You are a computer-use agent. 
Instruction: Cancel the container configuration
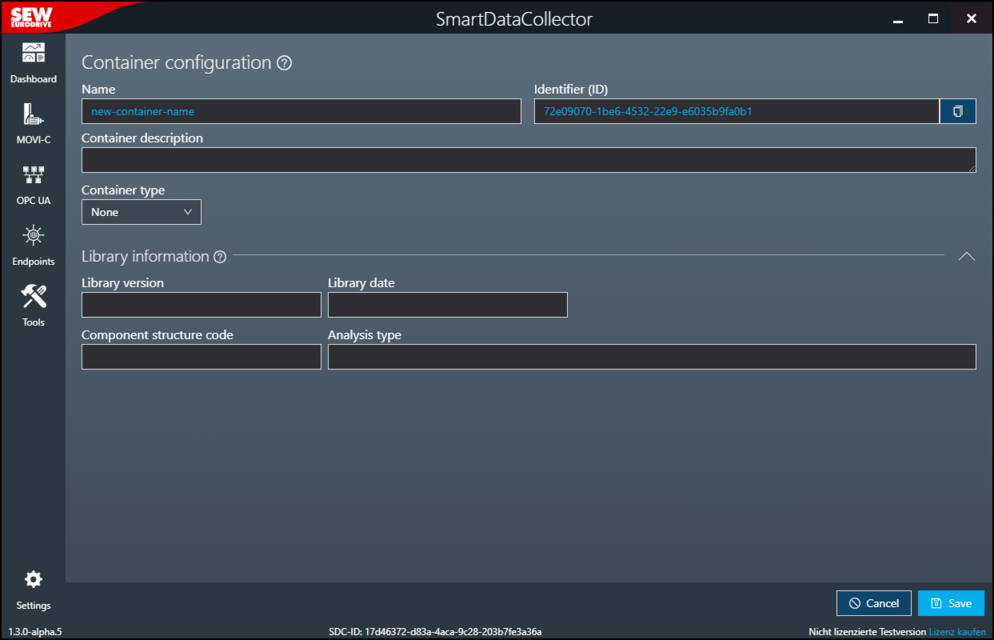tap(873, 603)
